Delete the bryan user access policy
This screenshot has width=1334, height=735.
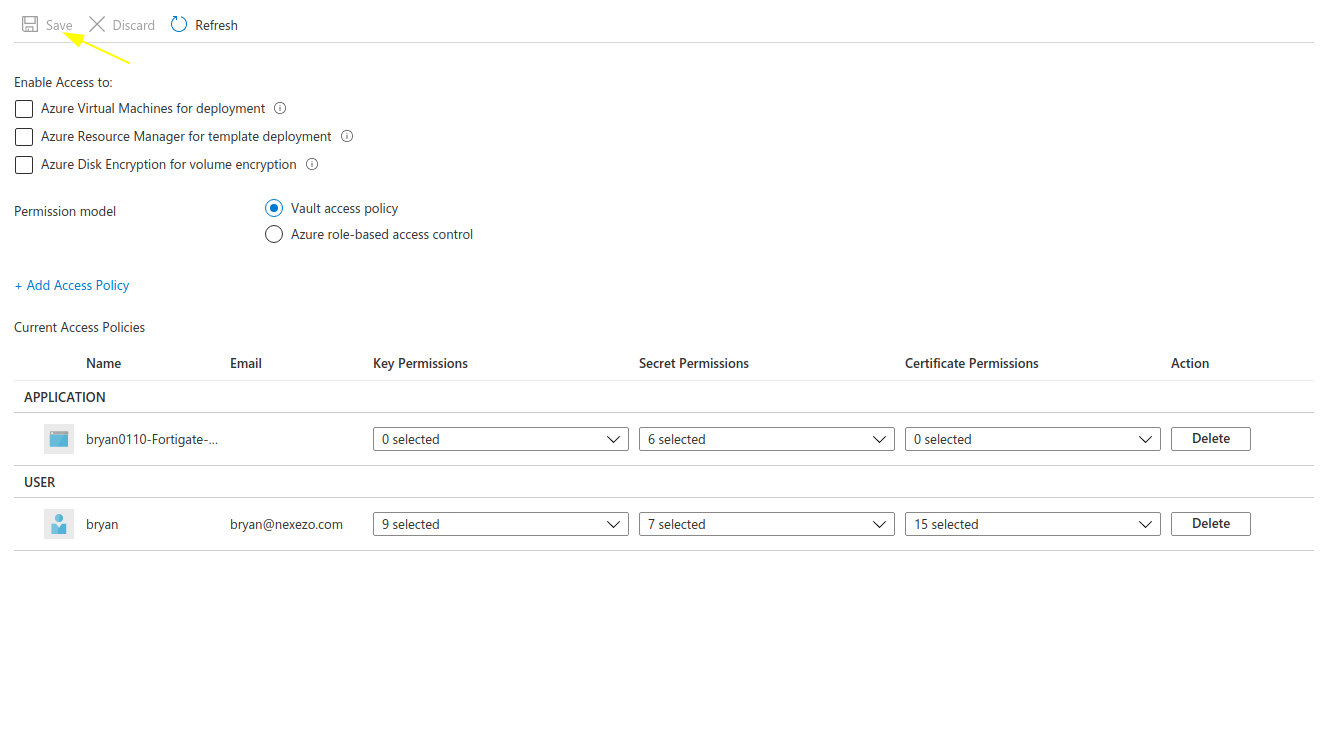(1211, 524)
